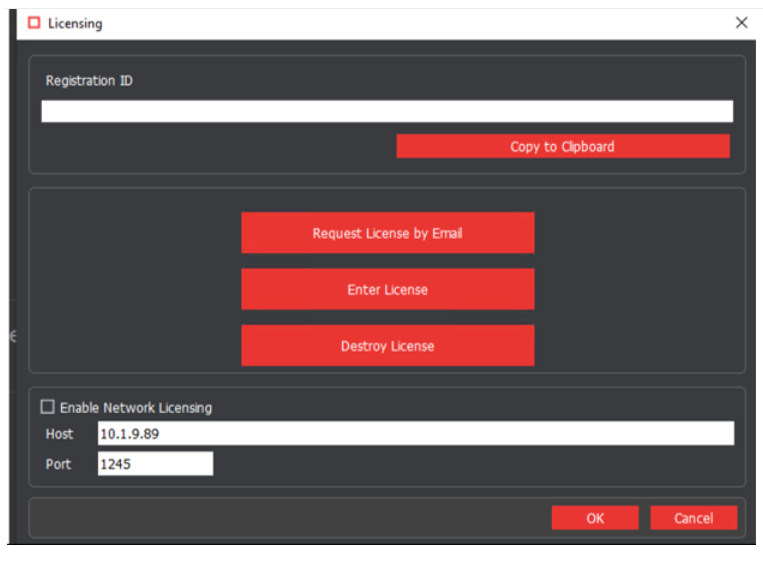Click the Host label
763x565 pixels.
click(59, 434)
